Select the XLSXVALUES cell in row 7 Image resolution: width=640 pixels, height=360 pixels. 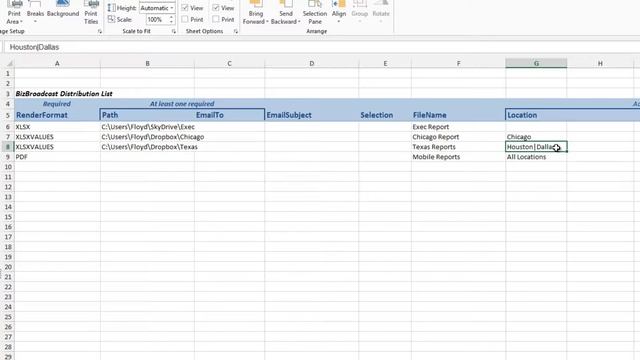point(57,137)
